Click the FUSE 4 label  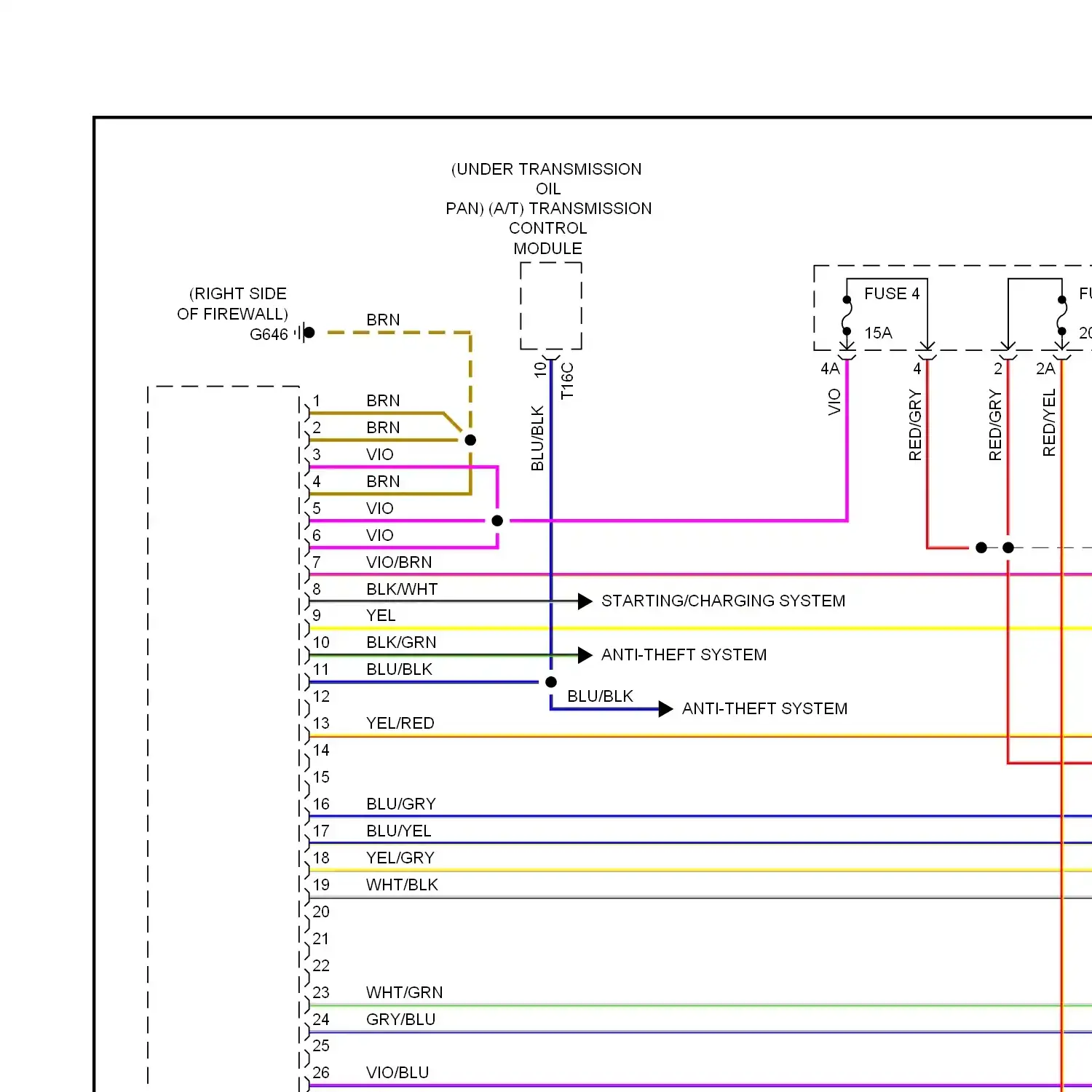892,293
